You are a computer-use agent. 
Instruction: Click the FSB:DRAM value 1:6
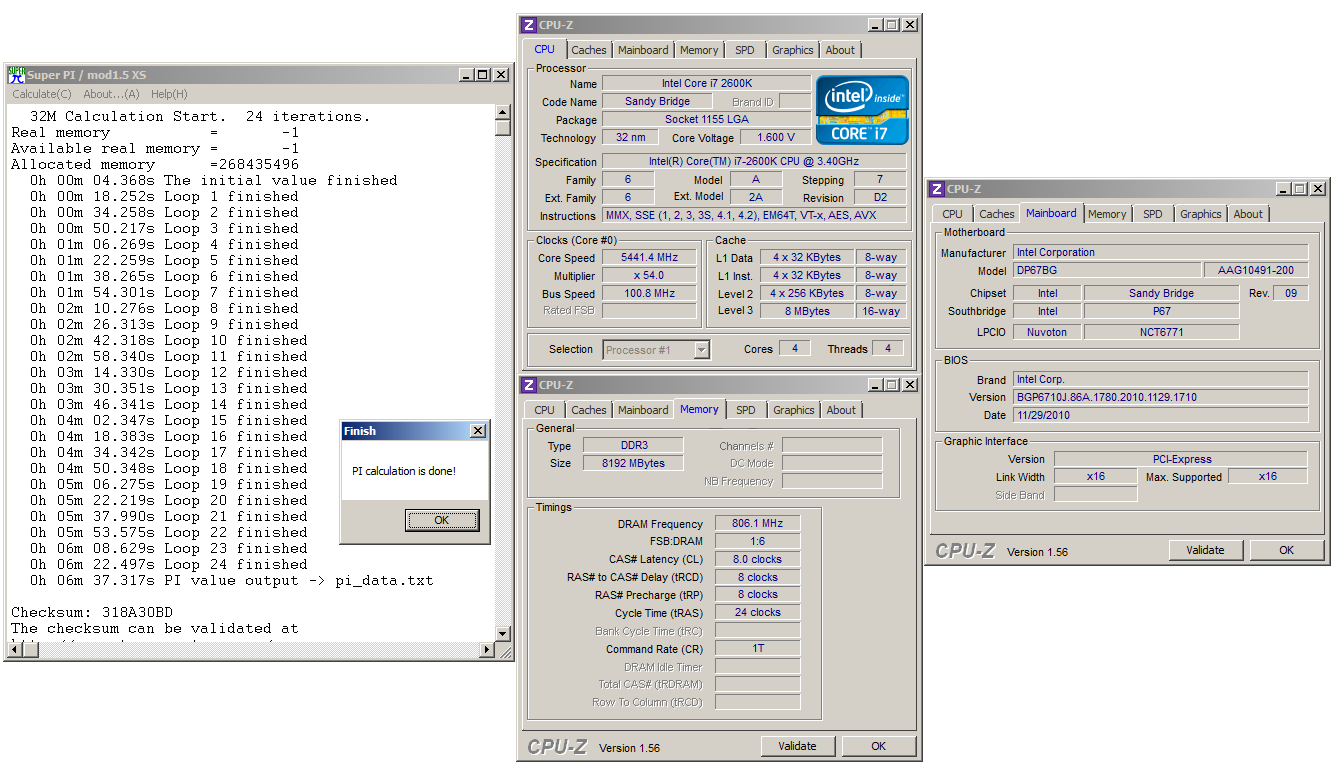click(757, 542)
